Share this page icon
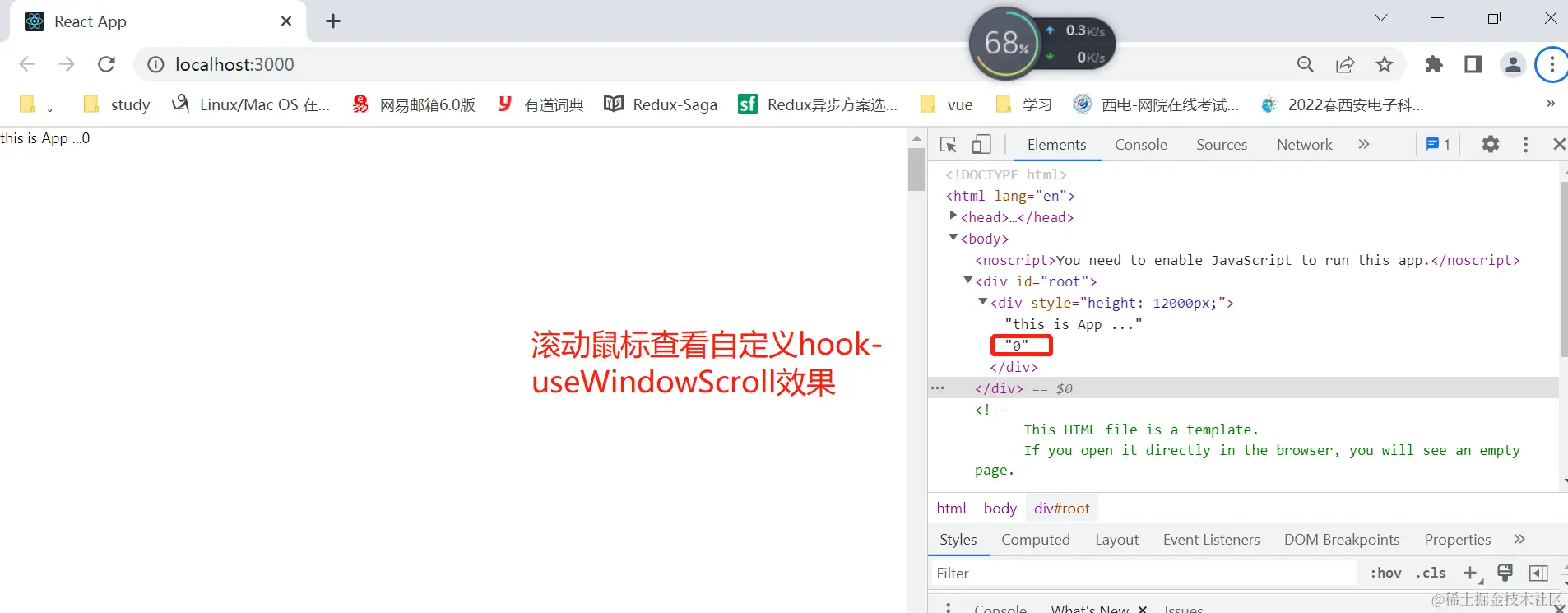 (1345, 64)
